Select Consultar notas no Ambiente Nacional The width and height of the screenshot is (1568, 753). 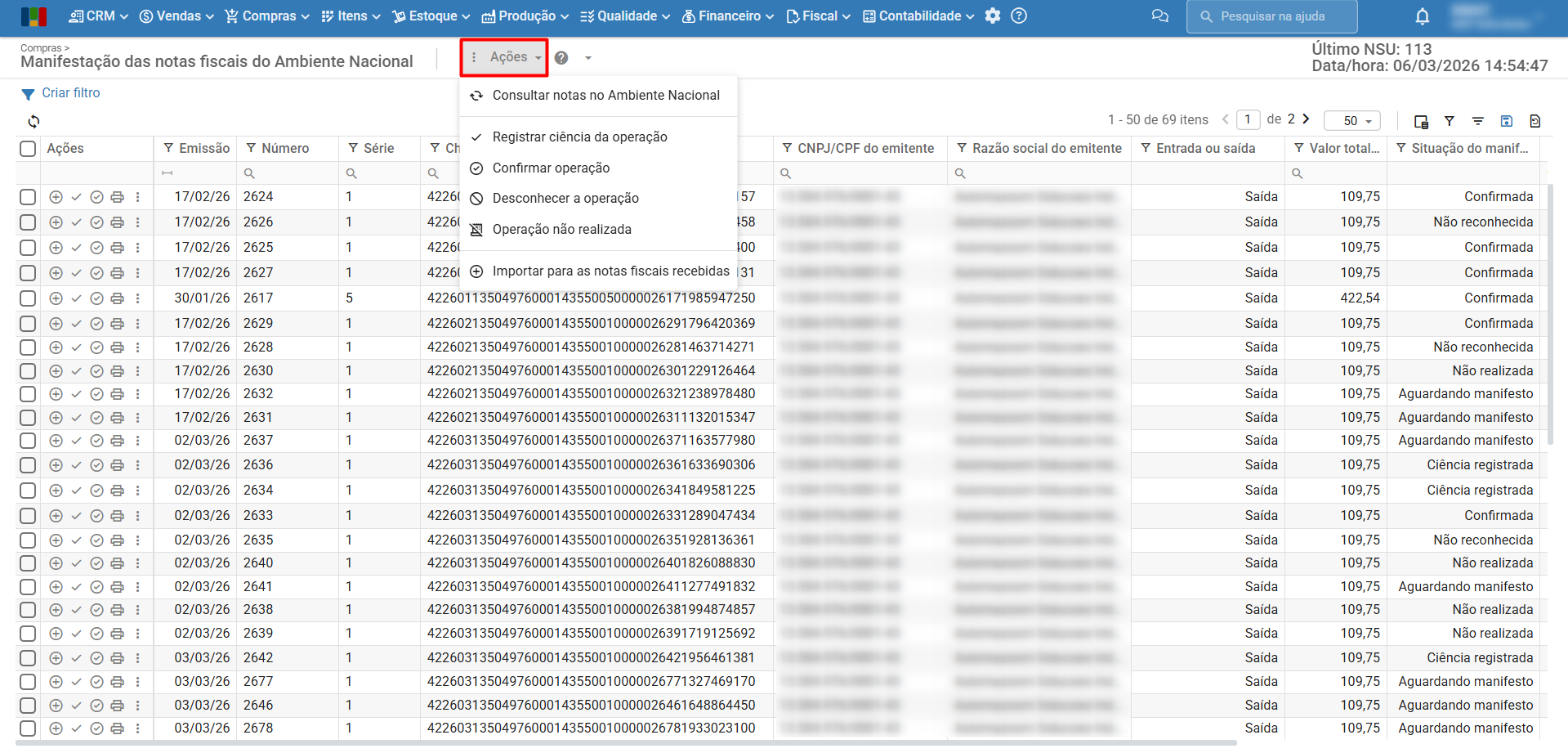point(598,96)
